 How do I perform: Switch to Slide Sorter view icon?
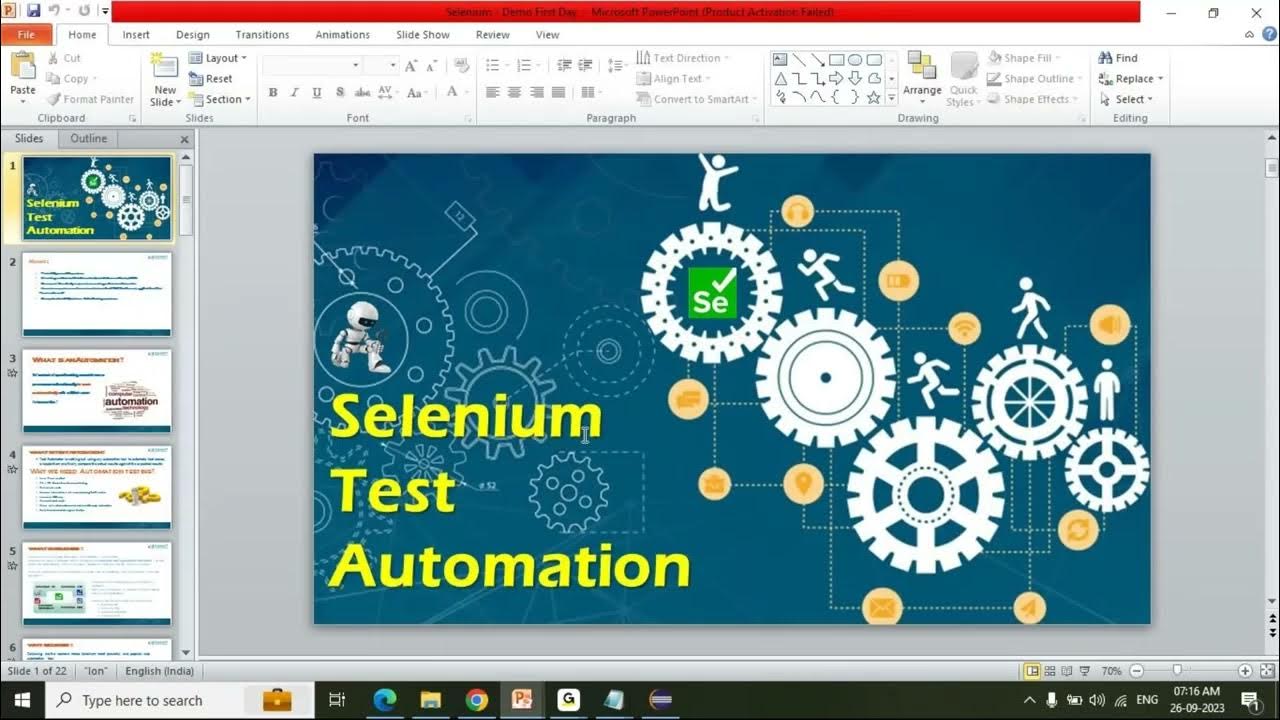click(1050, 671)
